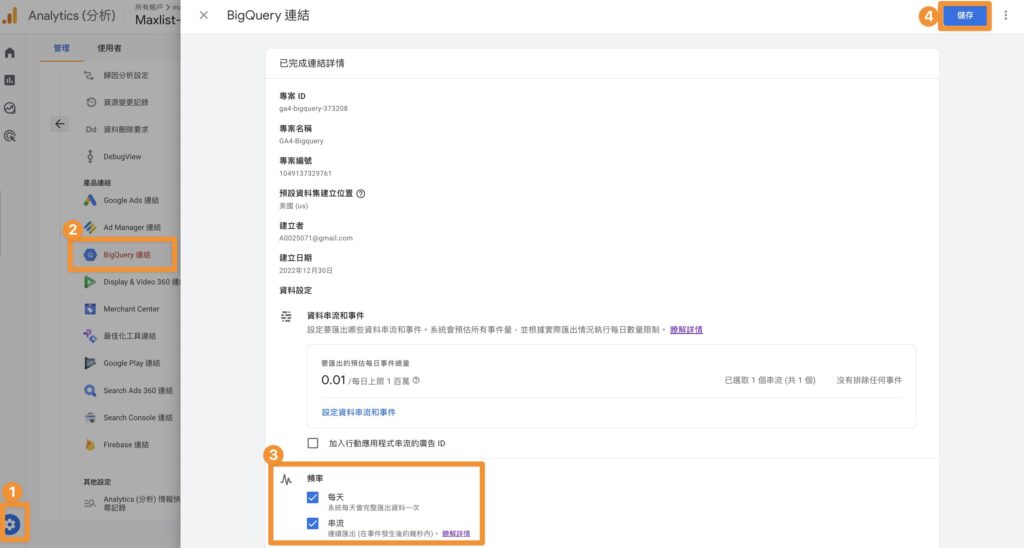Click the Merchant Center label
Screen dimensions: 1024x548
click(x=131, y=309)
